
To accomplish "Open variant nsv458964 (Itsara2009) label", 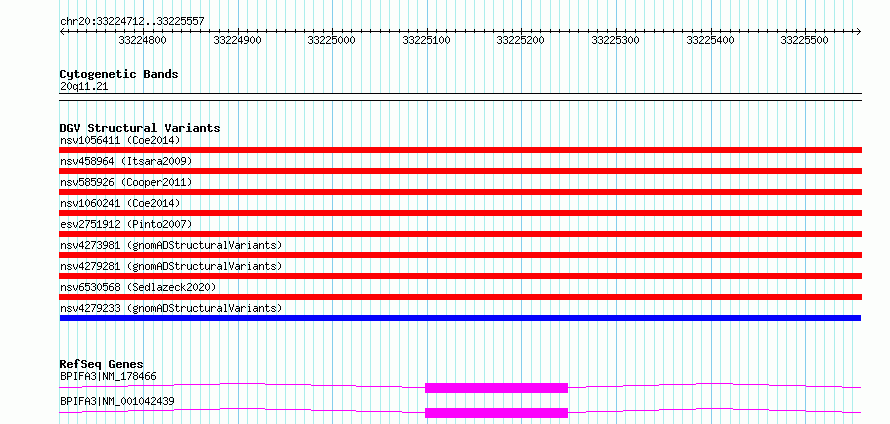I will click(126, 161).
